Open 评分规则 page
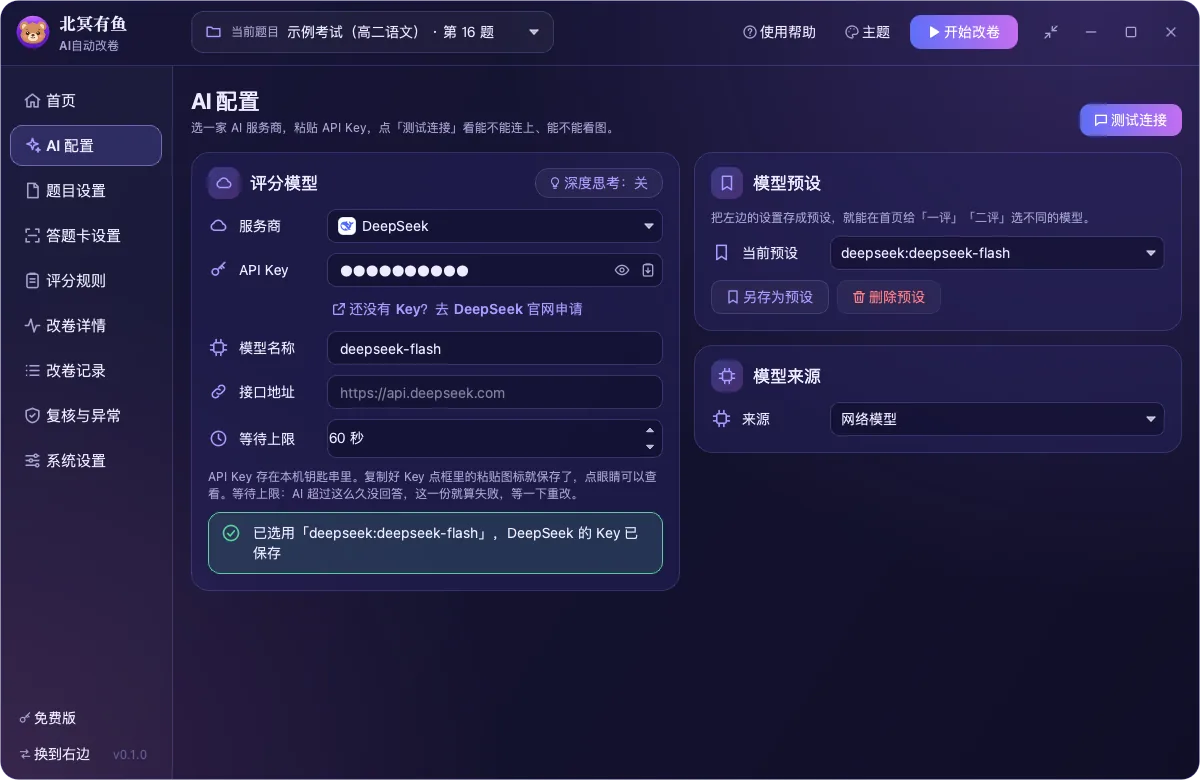1200x780 pixels. tap(86, 281)
